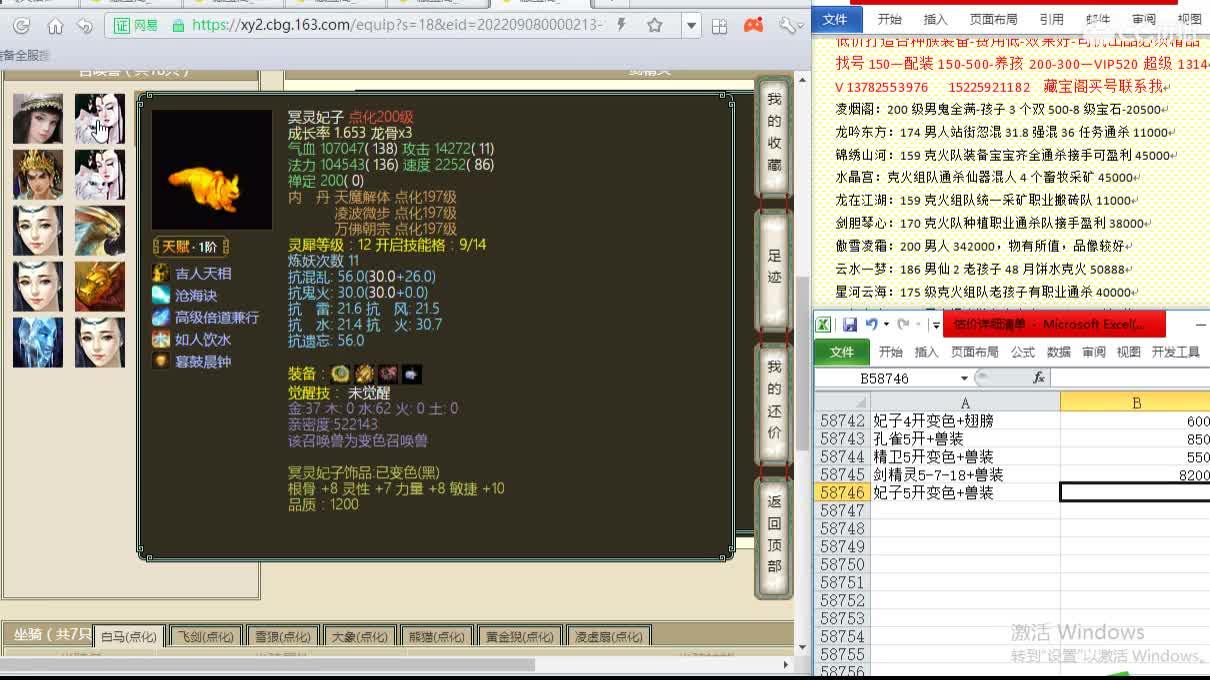Click the red gamepad icon in browser toolbar

tap(754, 25)
